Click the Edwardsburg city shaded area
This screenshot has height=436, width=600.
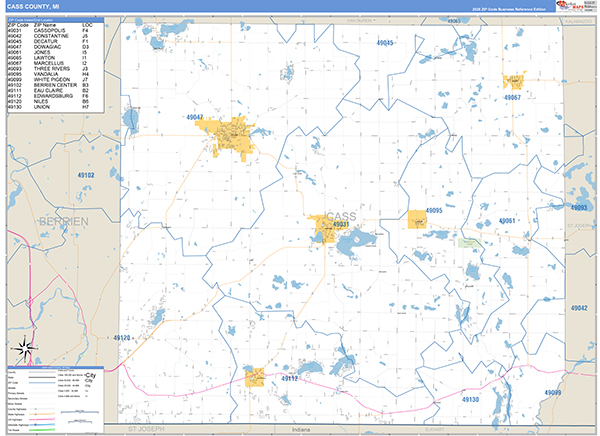[x=254, y=377]
